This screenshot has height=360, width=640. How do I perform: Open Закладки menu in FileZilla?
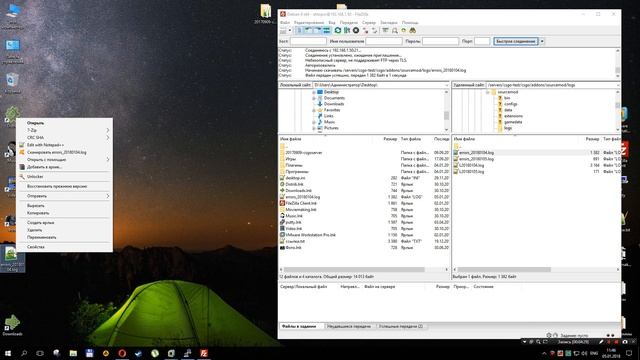(x=389, y=22)
